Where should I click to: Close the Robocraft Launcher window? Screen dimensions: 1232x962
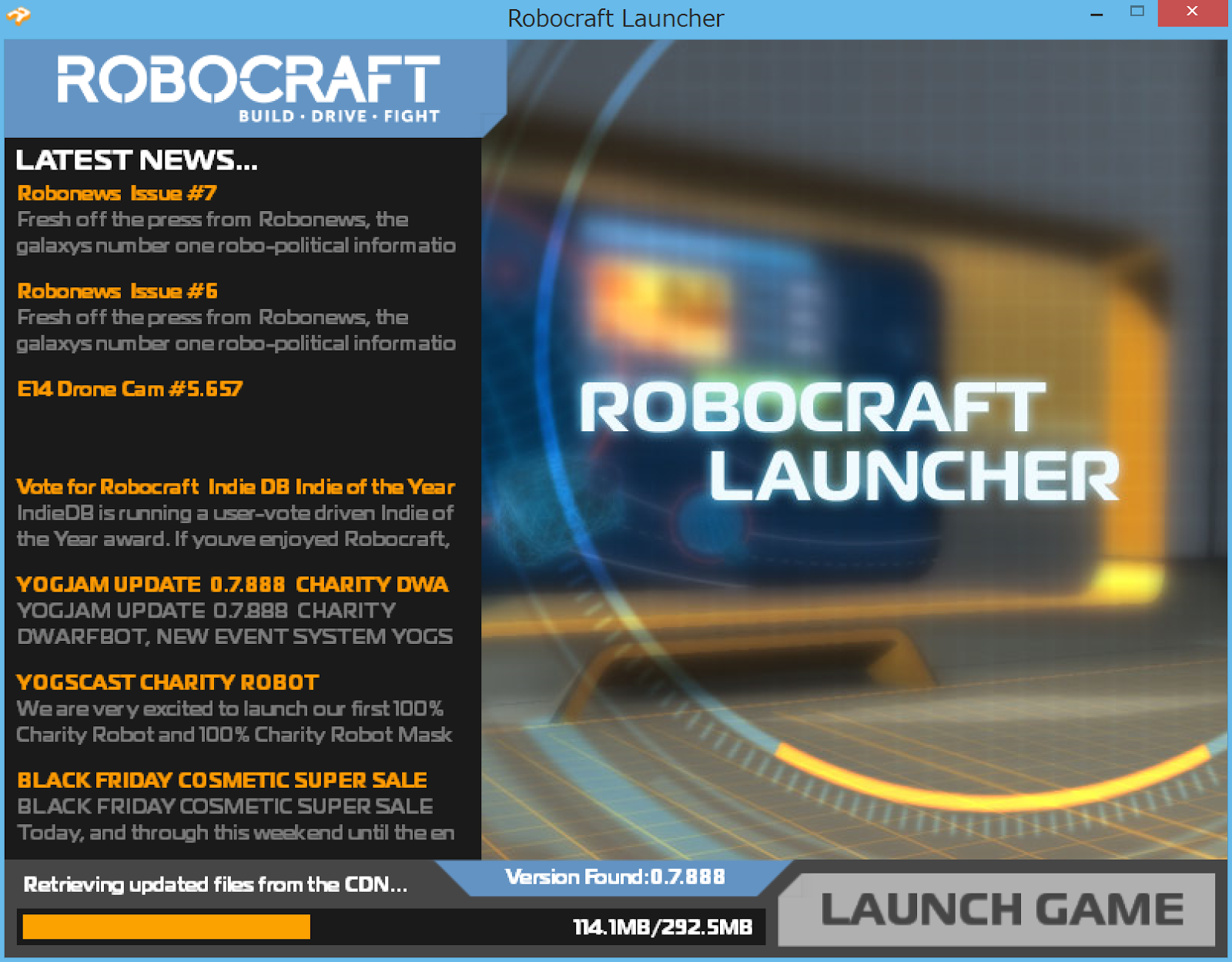[1192, 12]
